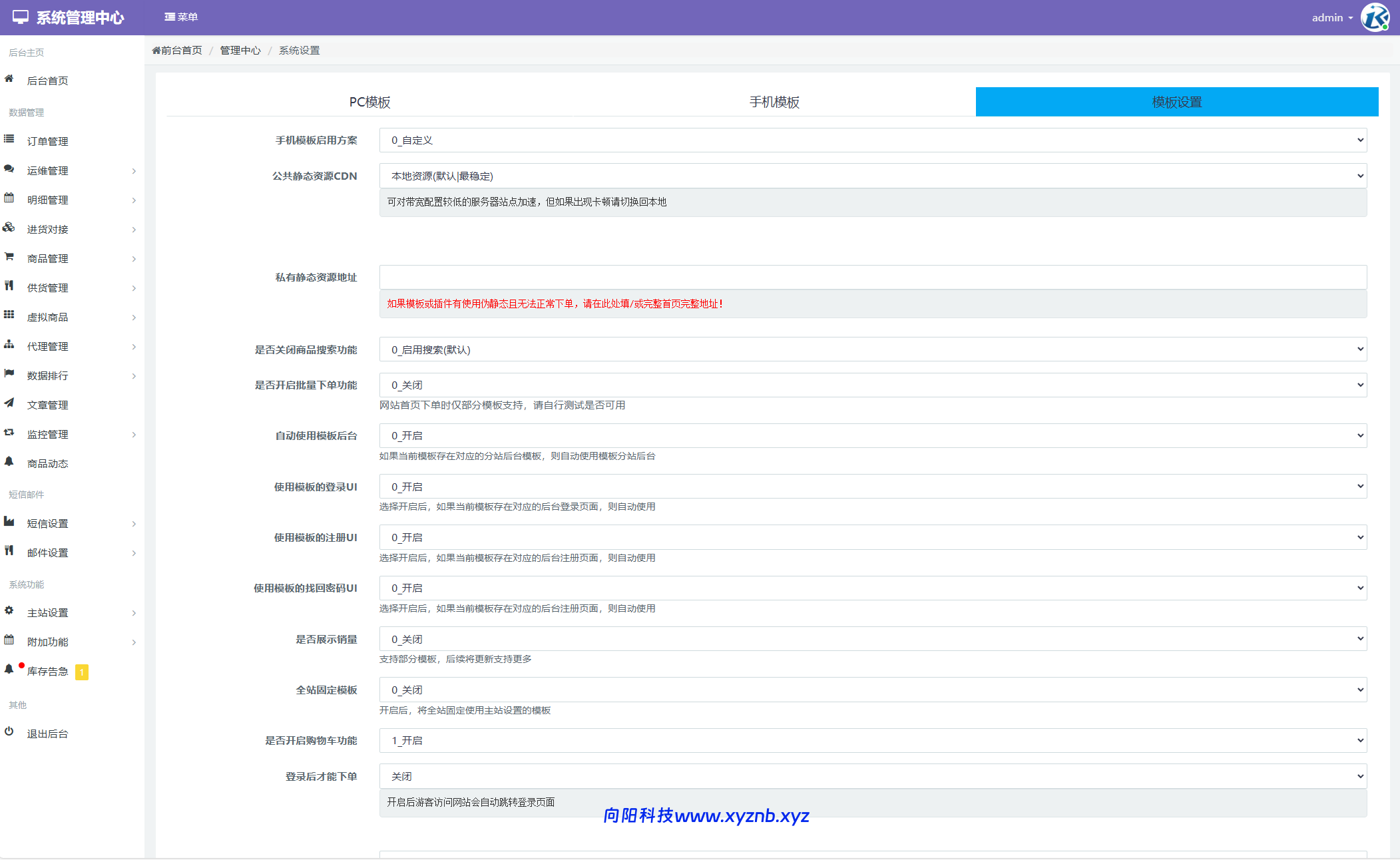This screenshot has height=860, width=1400.
Task: Click the 库存告急 alert bell icon
Action: (x=9, y=670)
